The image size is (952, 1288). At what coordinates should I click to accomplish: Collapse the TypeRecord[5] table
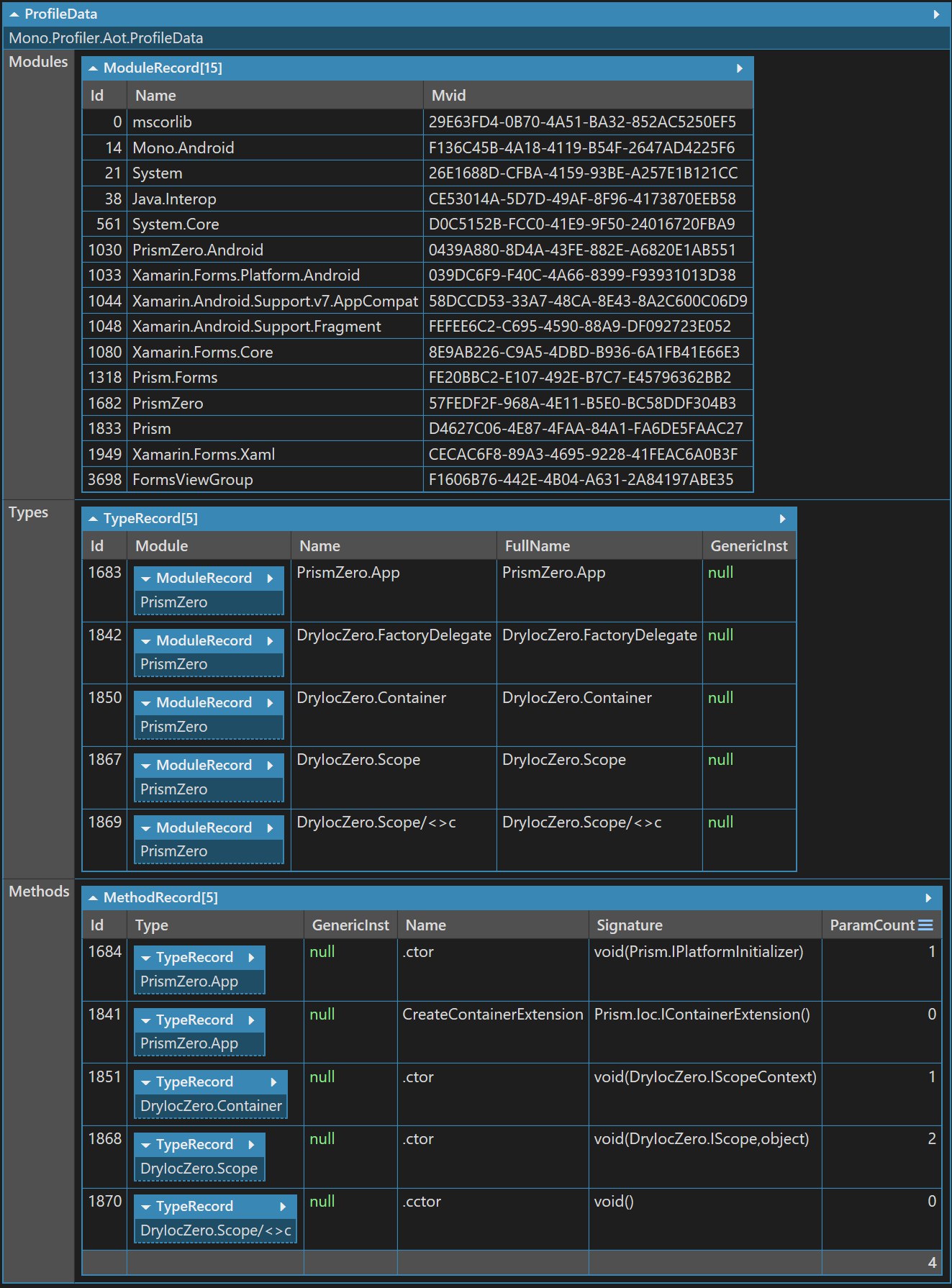tap(93, 519)
